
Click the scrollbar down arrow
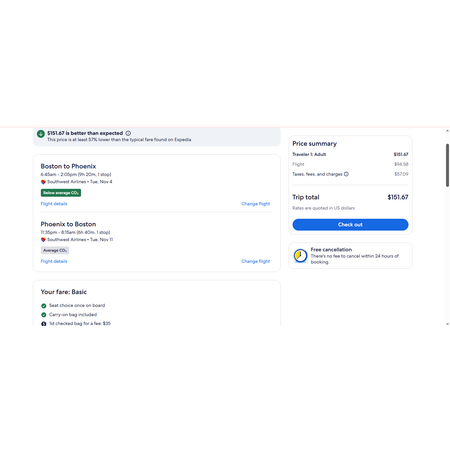coord(447,324)
